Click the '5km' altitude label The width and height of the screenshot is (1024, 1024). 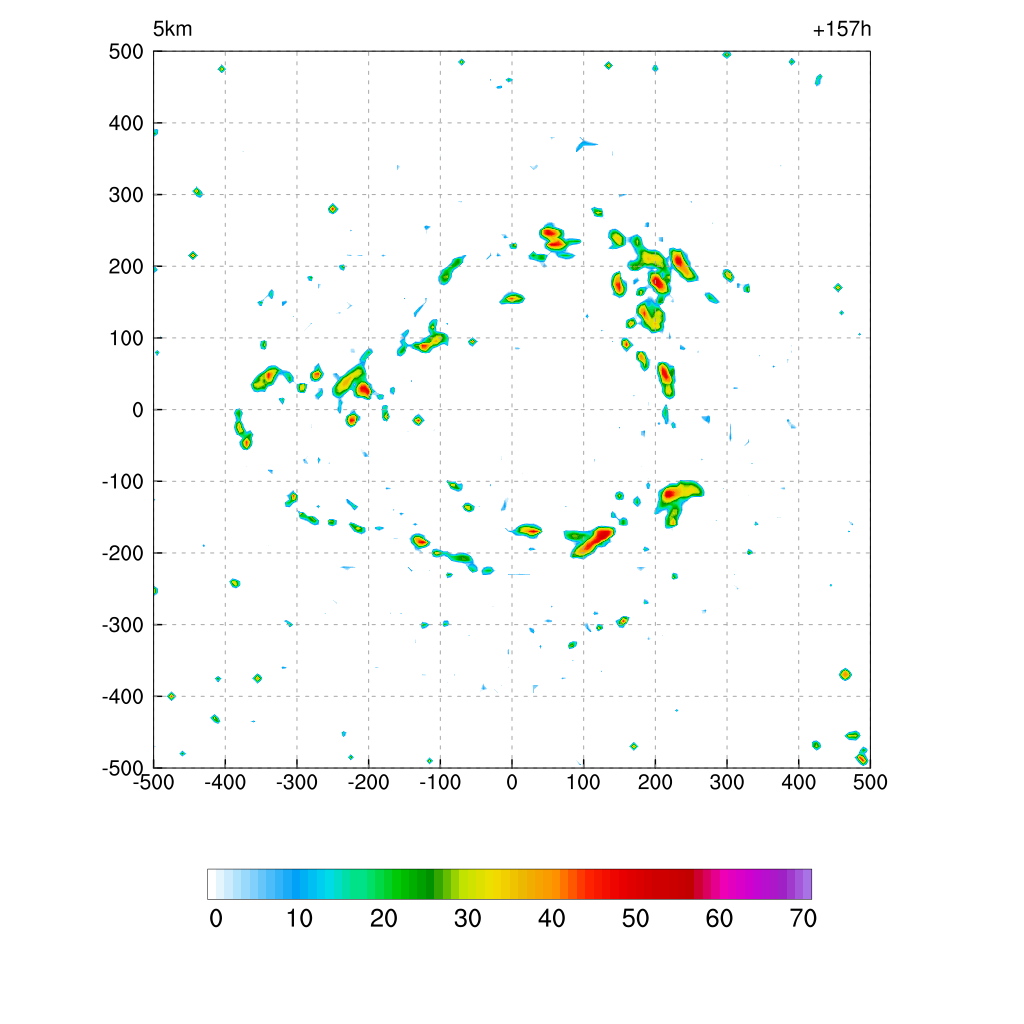coord(172,29)
